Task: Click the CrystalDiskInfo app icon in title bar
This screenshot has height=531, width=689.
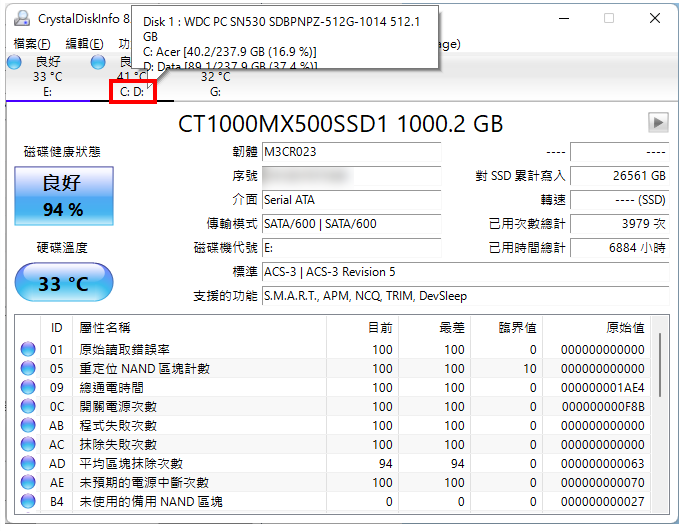Action: [x=22, y=18]
